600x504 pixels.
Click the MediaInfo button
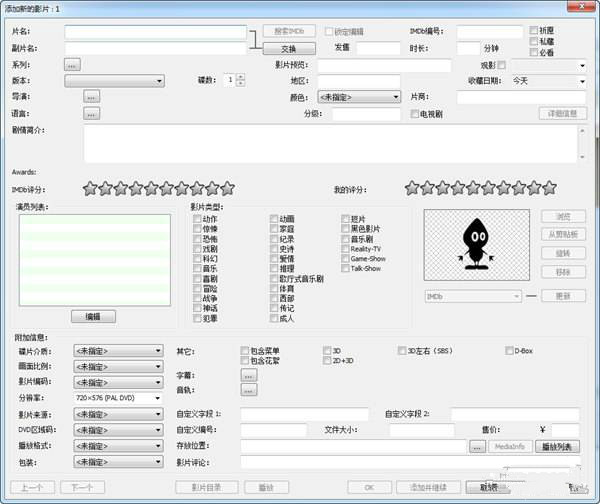coord(510,446)
